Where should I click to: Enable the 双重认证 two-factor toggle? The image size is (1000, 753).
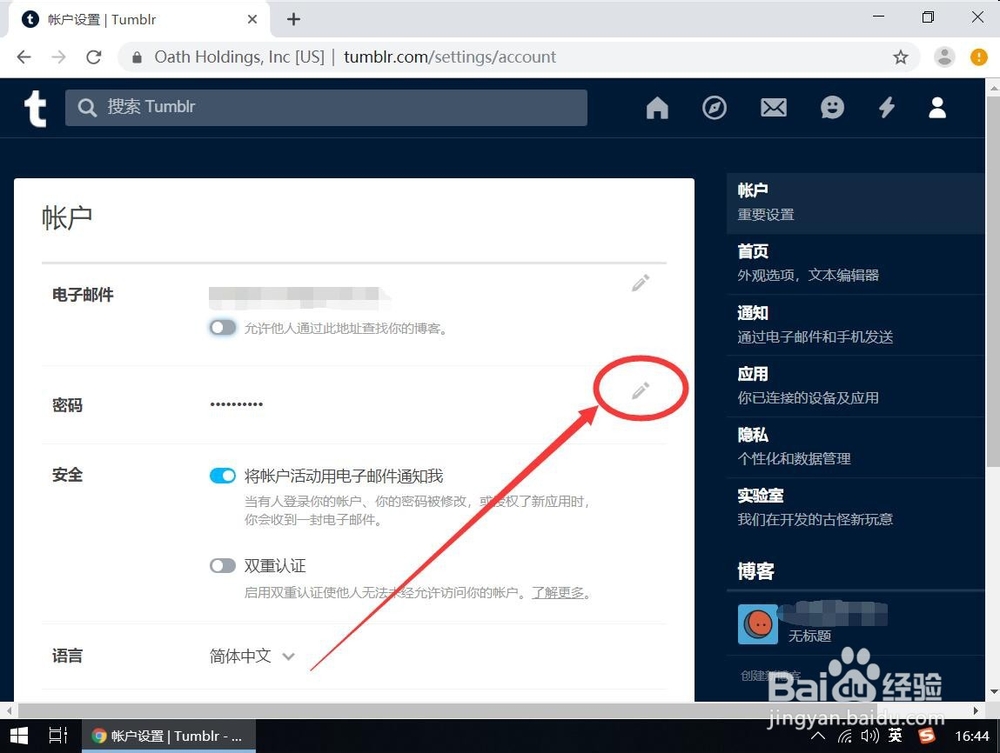click(x=222, y=565)
